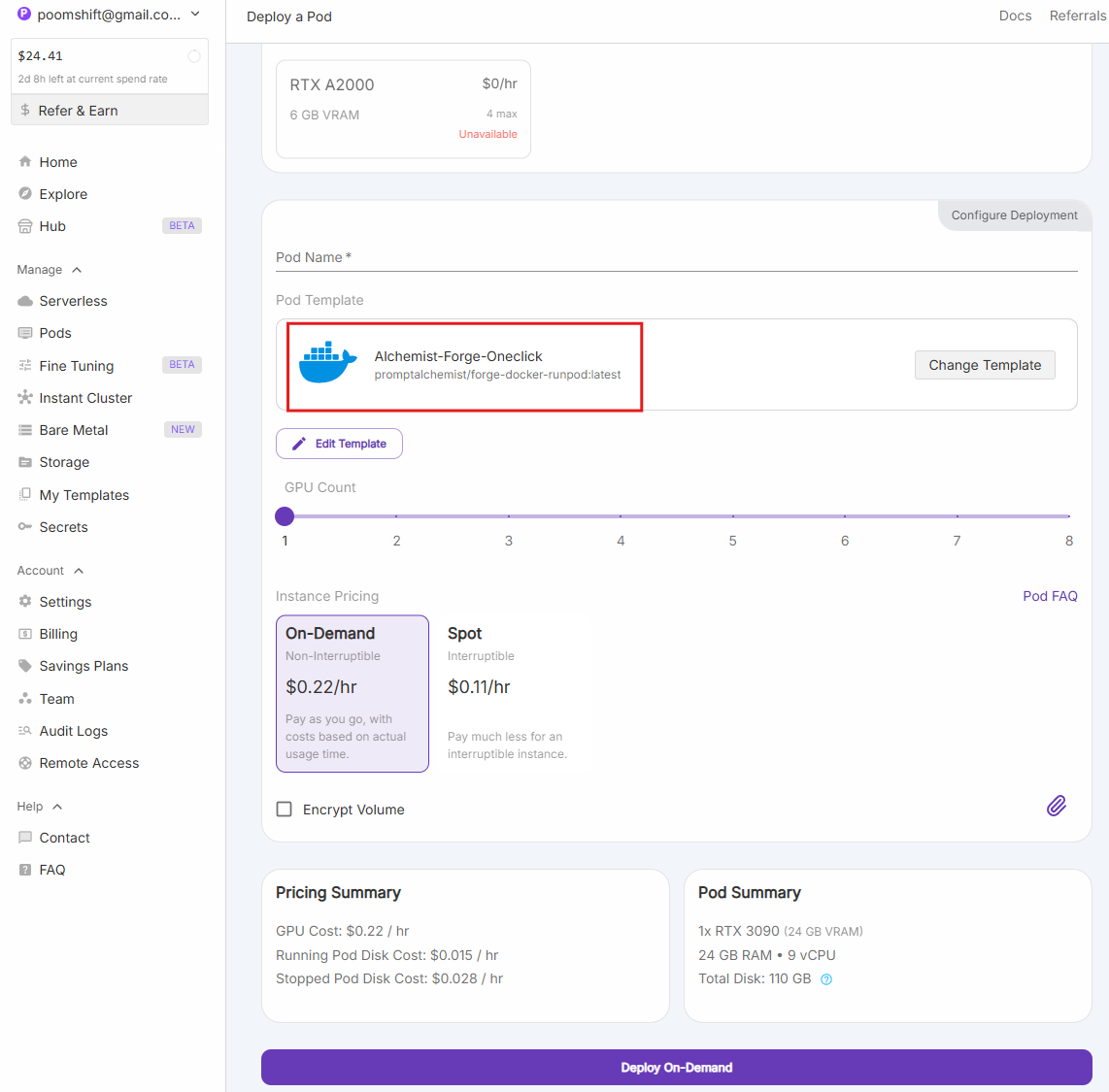Click the purple account avatar icon
Image resolution: width=1109 pixels, height=1092 pixels.
pos(24,14)
